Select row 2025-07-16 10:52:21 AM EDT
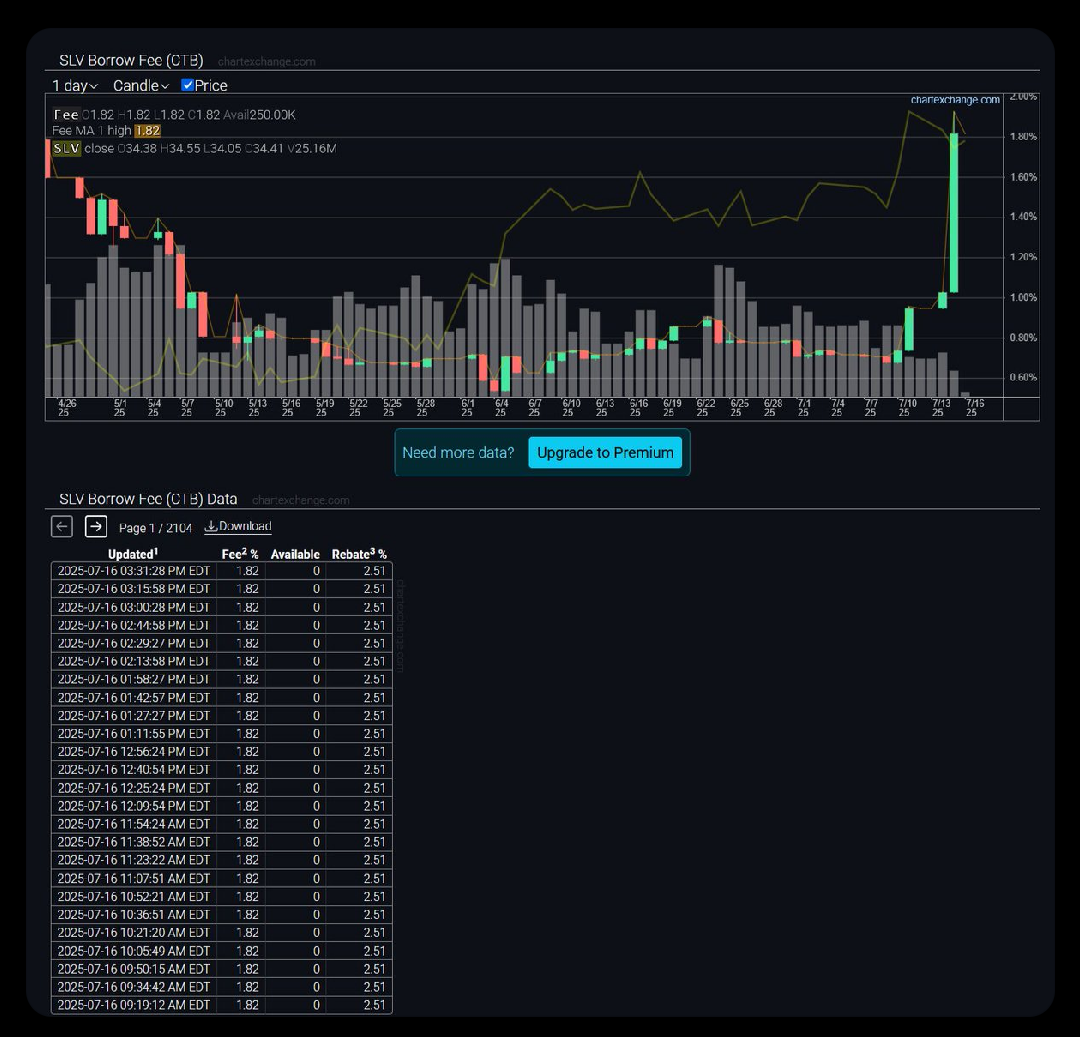Image resolution: width=1080 pixels, height=1037 pixels. (222, 897)
